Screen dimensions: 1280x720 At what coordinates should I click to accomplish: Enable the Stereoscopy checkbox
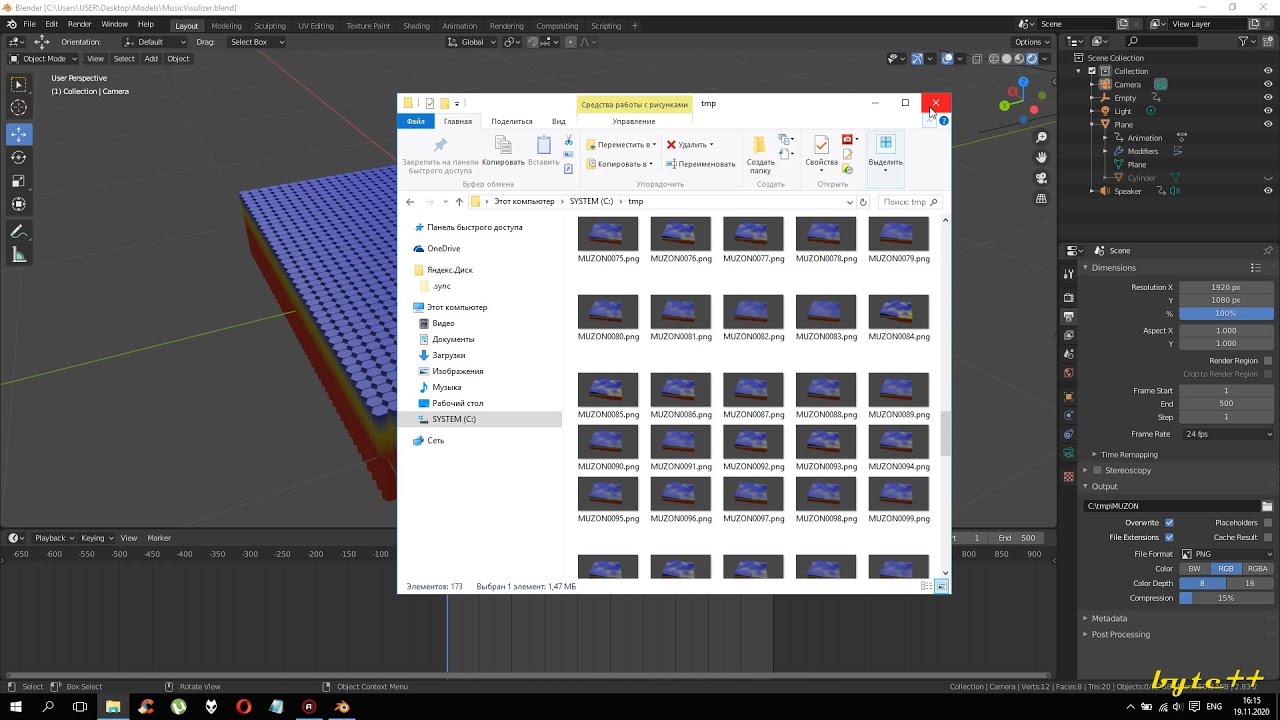1097,470
